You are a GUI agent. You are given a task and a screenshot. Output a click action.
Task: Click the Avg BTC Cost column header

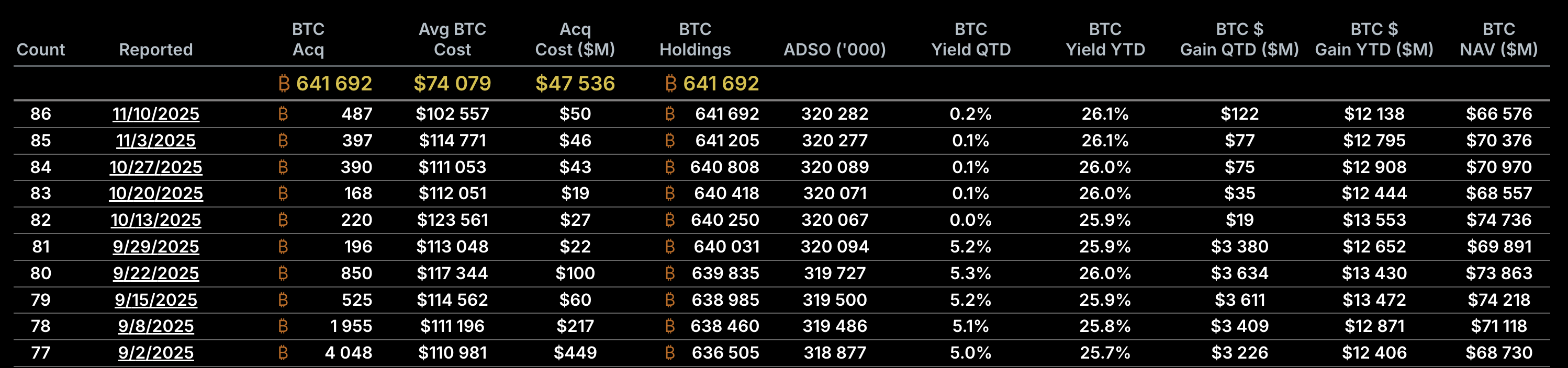[x=452, y=40]
